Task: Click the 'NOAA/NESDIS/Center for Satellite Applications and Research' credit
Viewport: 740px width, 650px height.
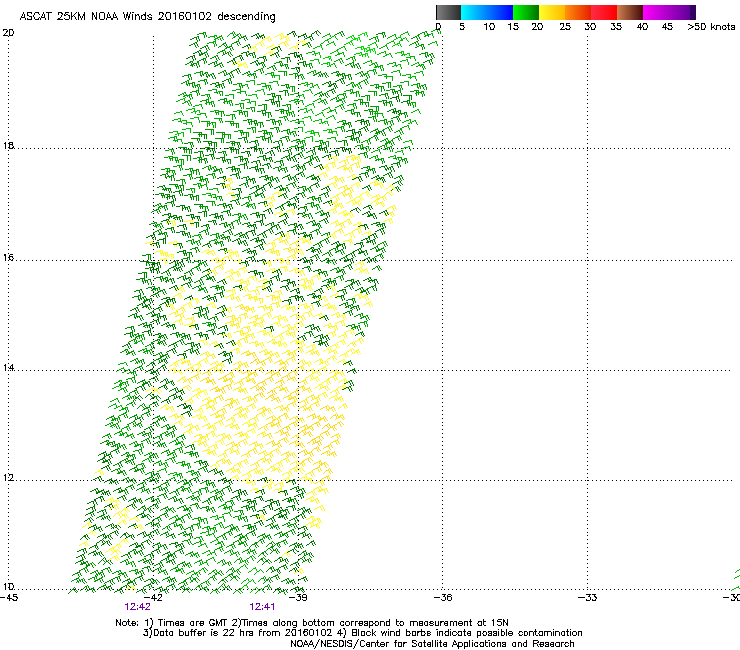Action: click(432, 644)
